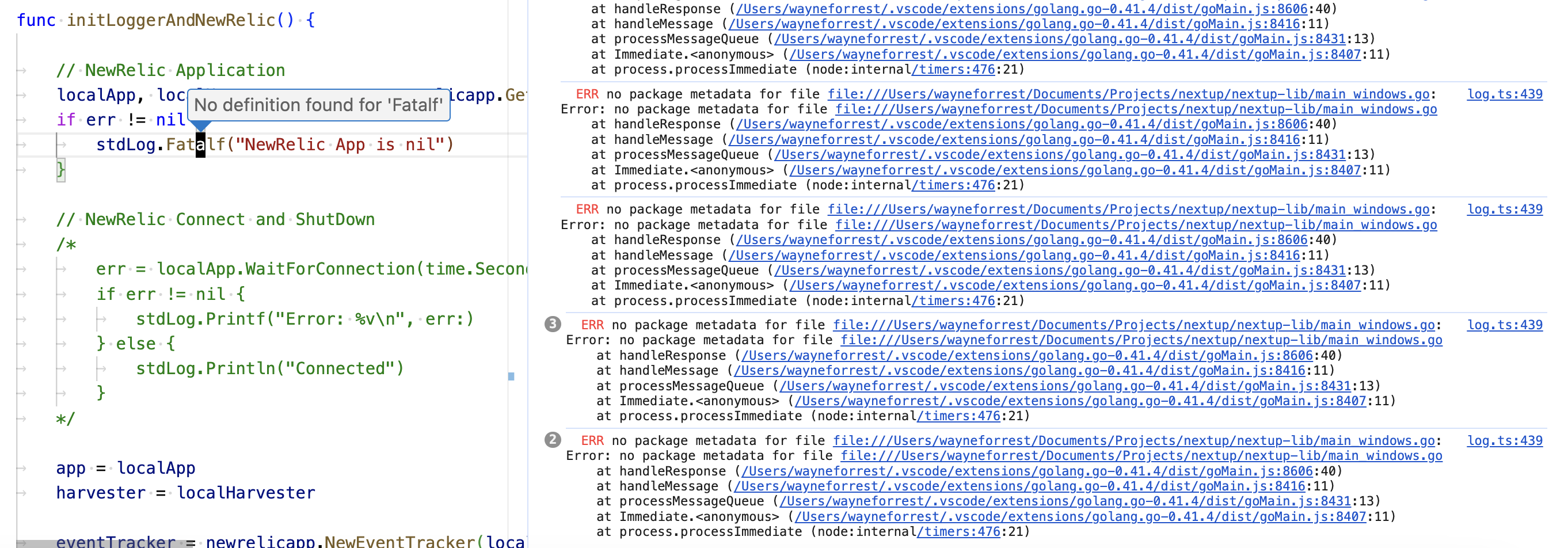Click the 'No definition found for Fatalf' tooltip

pos(318,105)
